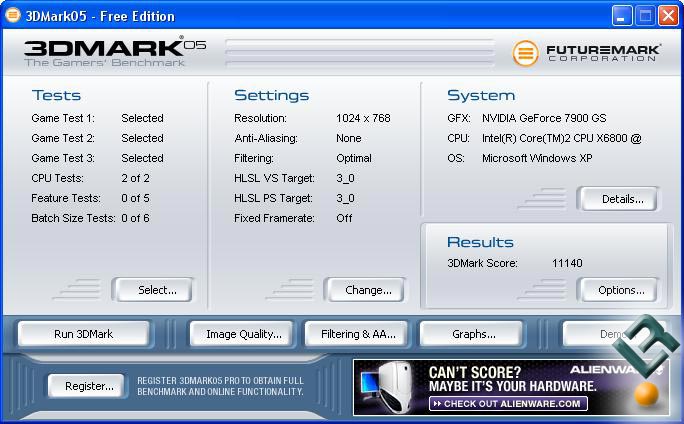Maximize the 3DMark05 window

644,15
